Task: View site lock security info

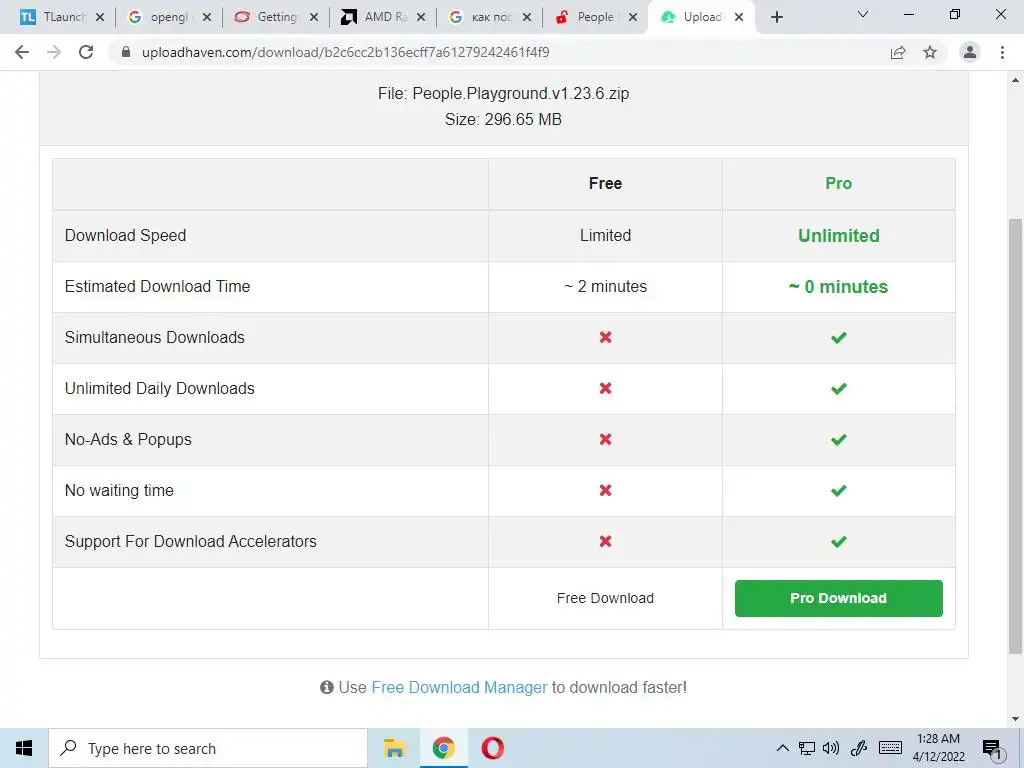Action: tap(126, 52)
